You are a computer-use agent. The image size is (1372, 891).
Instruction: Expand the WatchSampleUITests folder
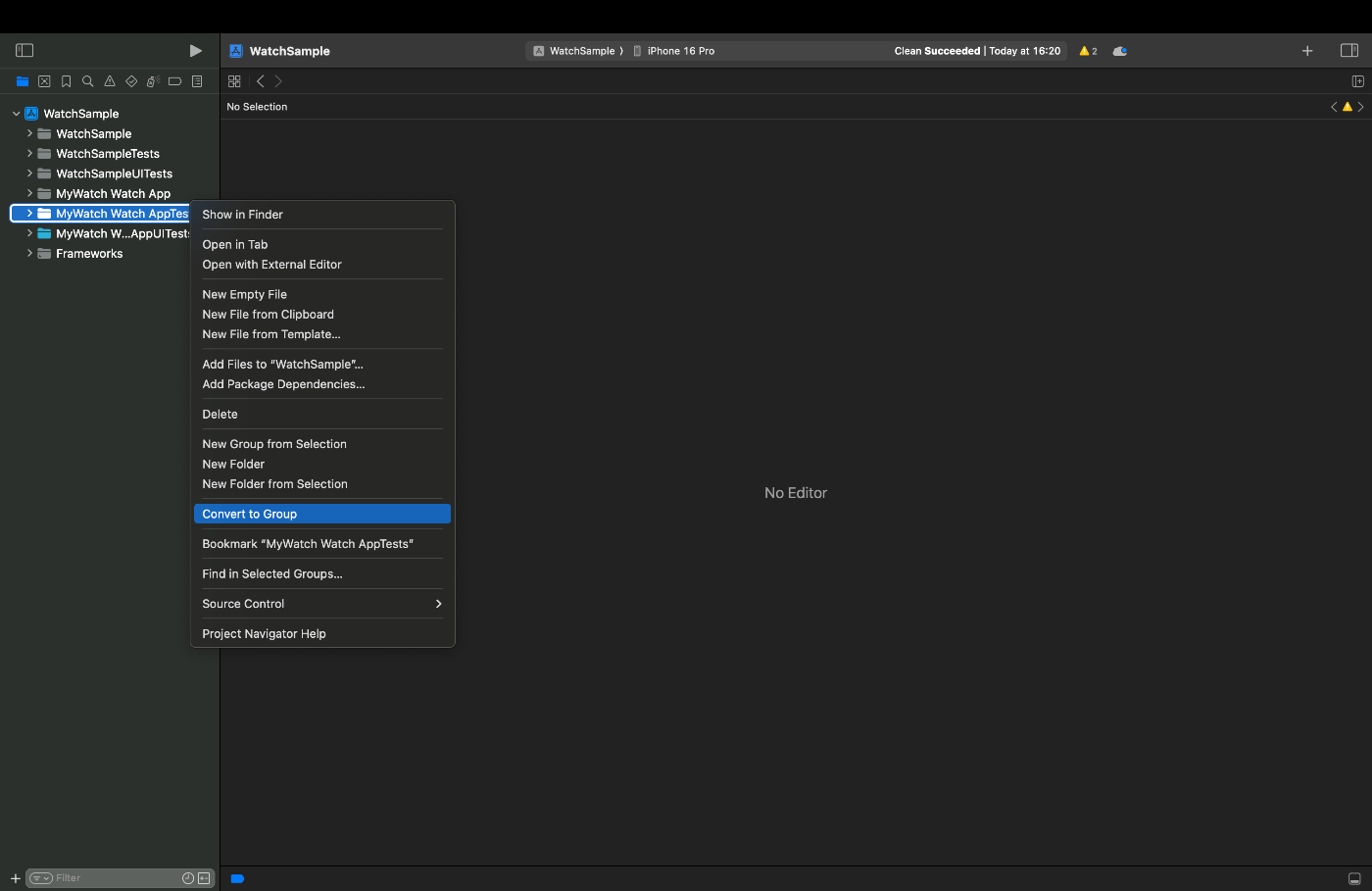point(29,173)
